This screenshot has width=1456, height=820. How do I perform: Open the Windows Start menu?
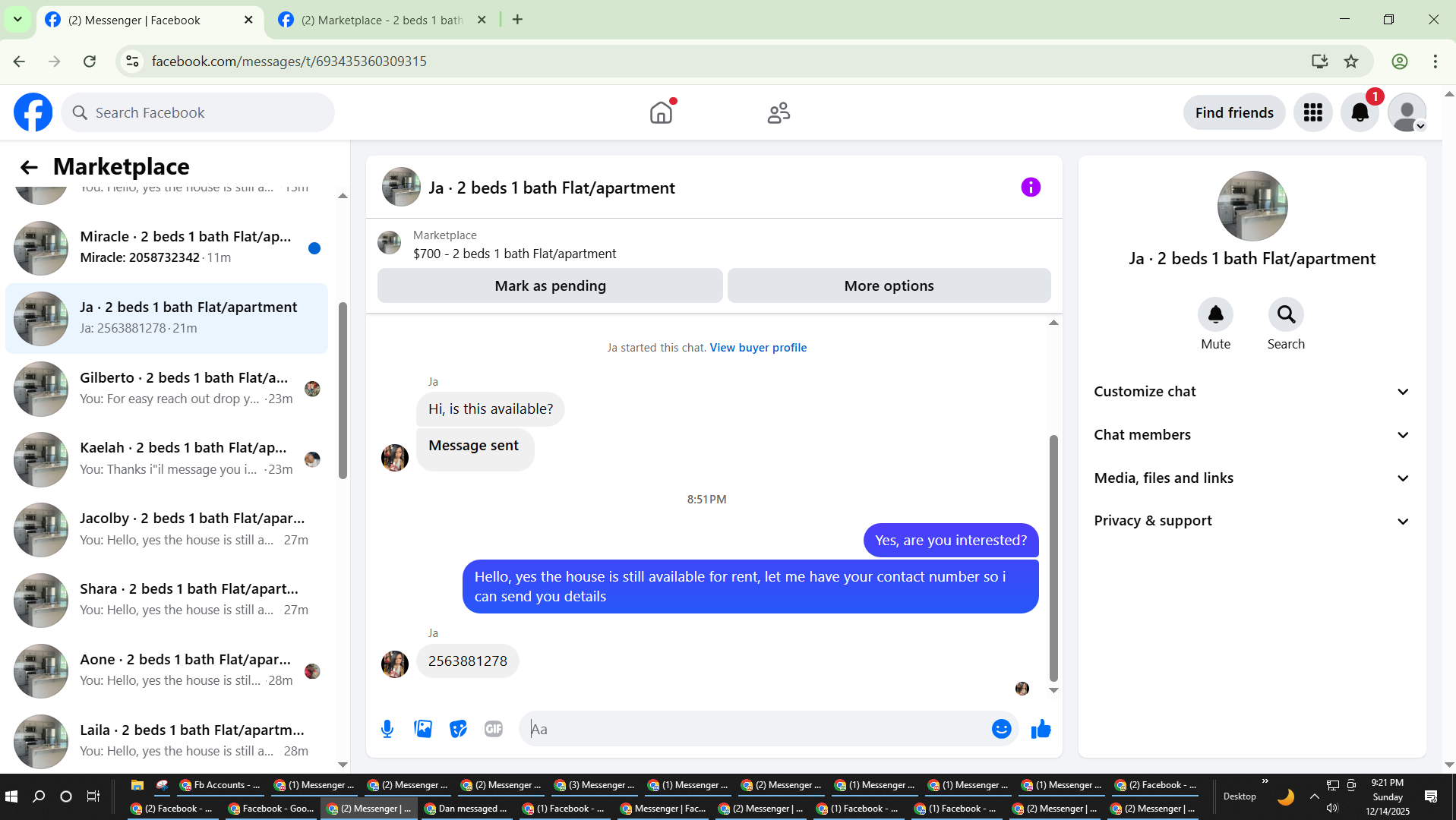11,796
